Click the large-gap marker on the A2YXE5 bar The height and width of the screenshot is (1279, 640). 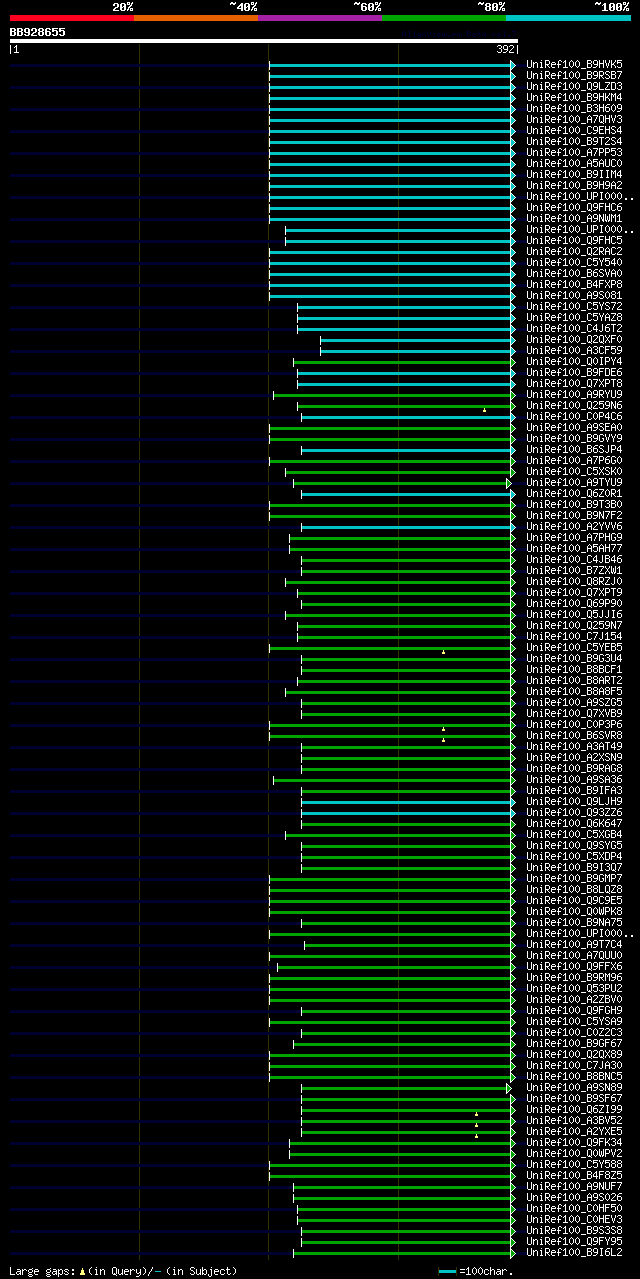tap(476, 1136)
